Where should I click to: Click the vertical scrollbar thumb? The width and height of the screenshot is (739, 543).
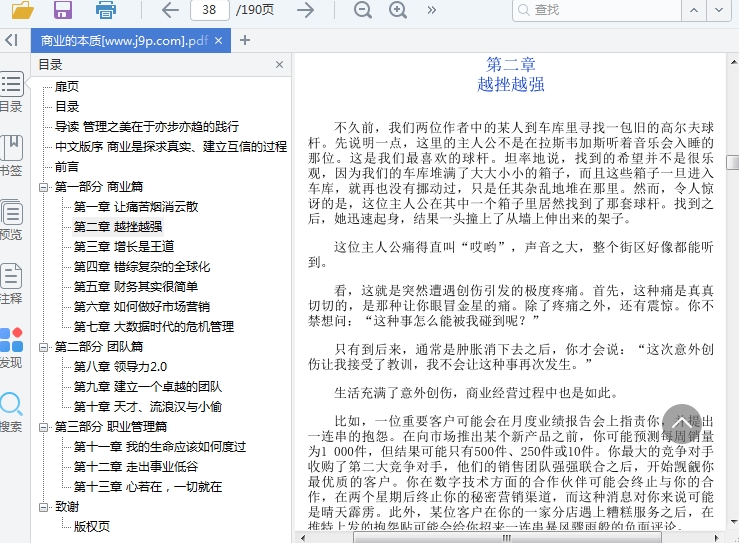coord(733,162)
